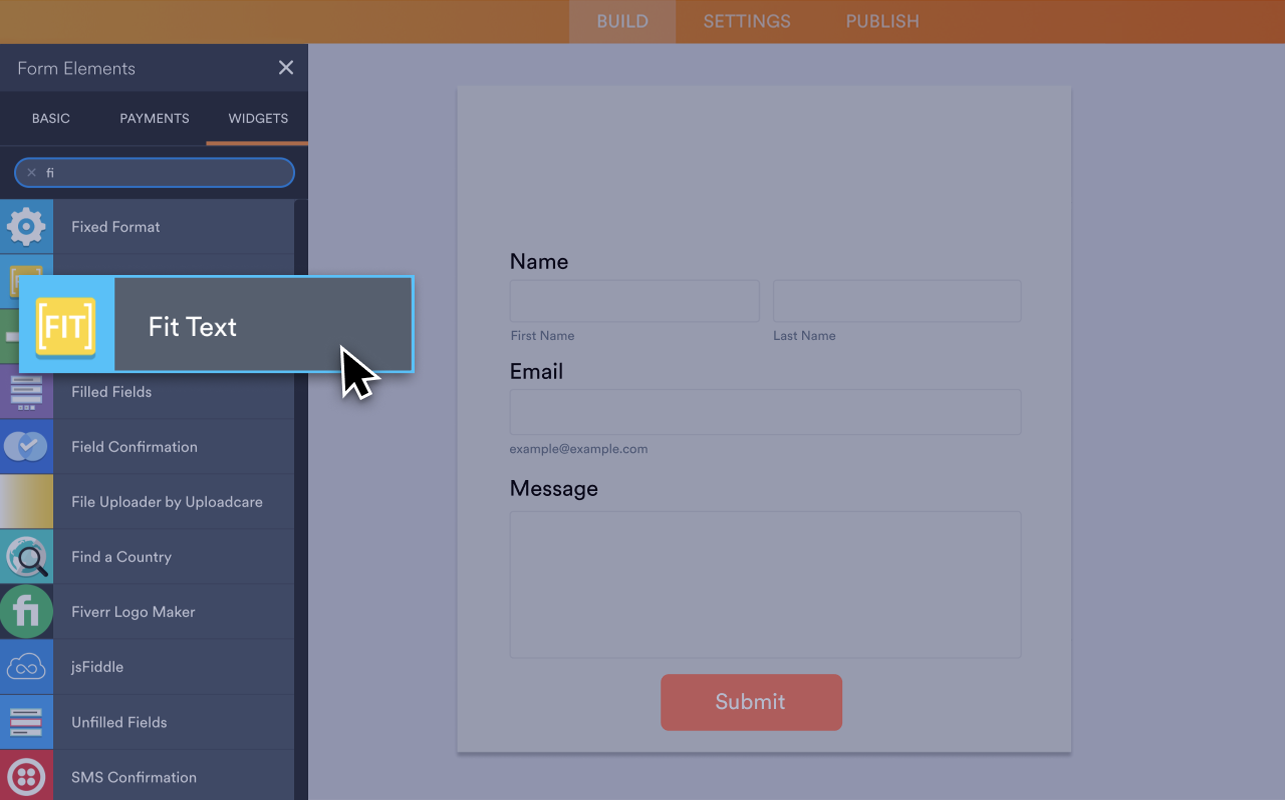Select the Fixed Format gear icon
Screen dimensions: 1285x800
[26, 226]
